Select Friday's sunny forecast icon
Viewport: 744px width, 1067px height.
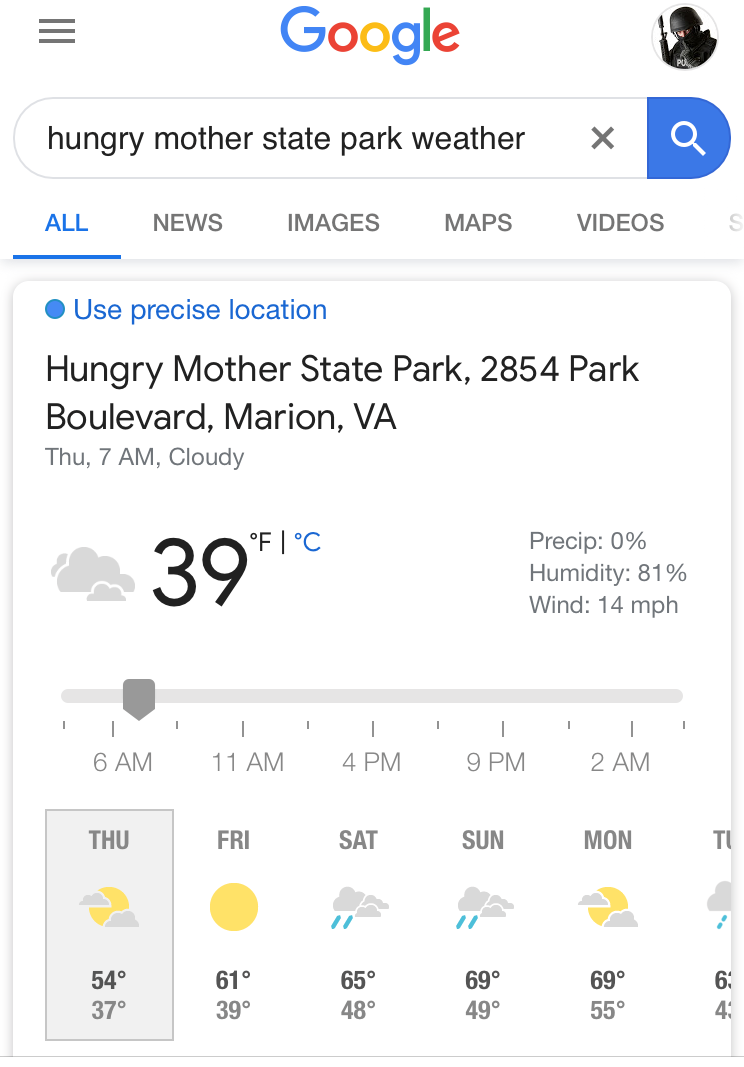[233, 908]
